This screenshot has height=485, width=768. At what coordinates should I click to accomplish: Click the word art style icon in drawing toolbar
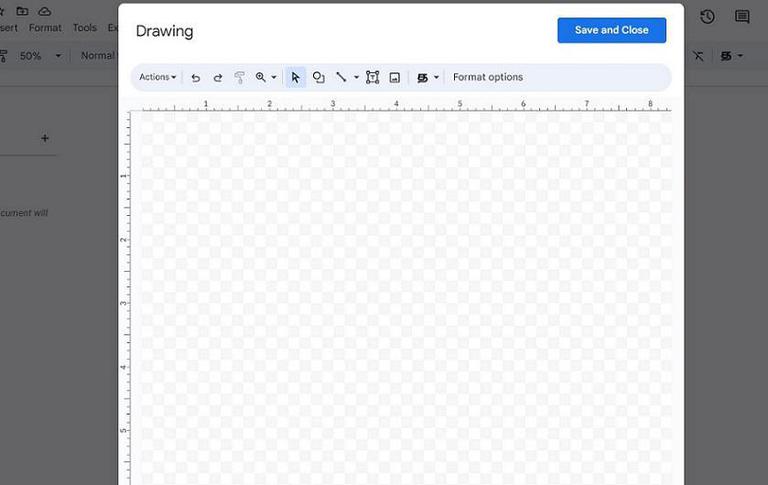point(422,77)
